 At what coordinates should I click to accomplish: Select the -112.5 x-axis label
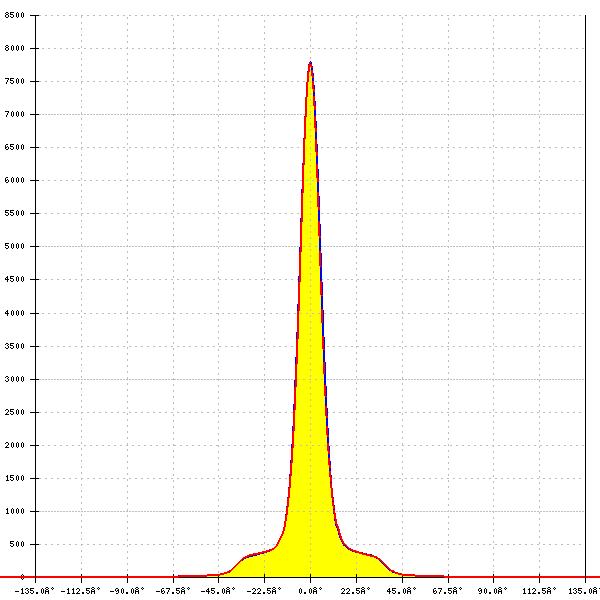[x=80, y=591]
